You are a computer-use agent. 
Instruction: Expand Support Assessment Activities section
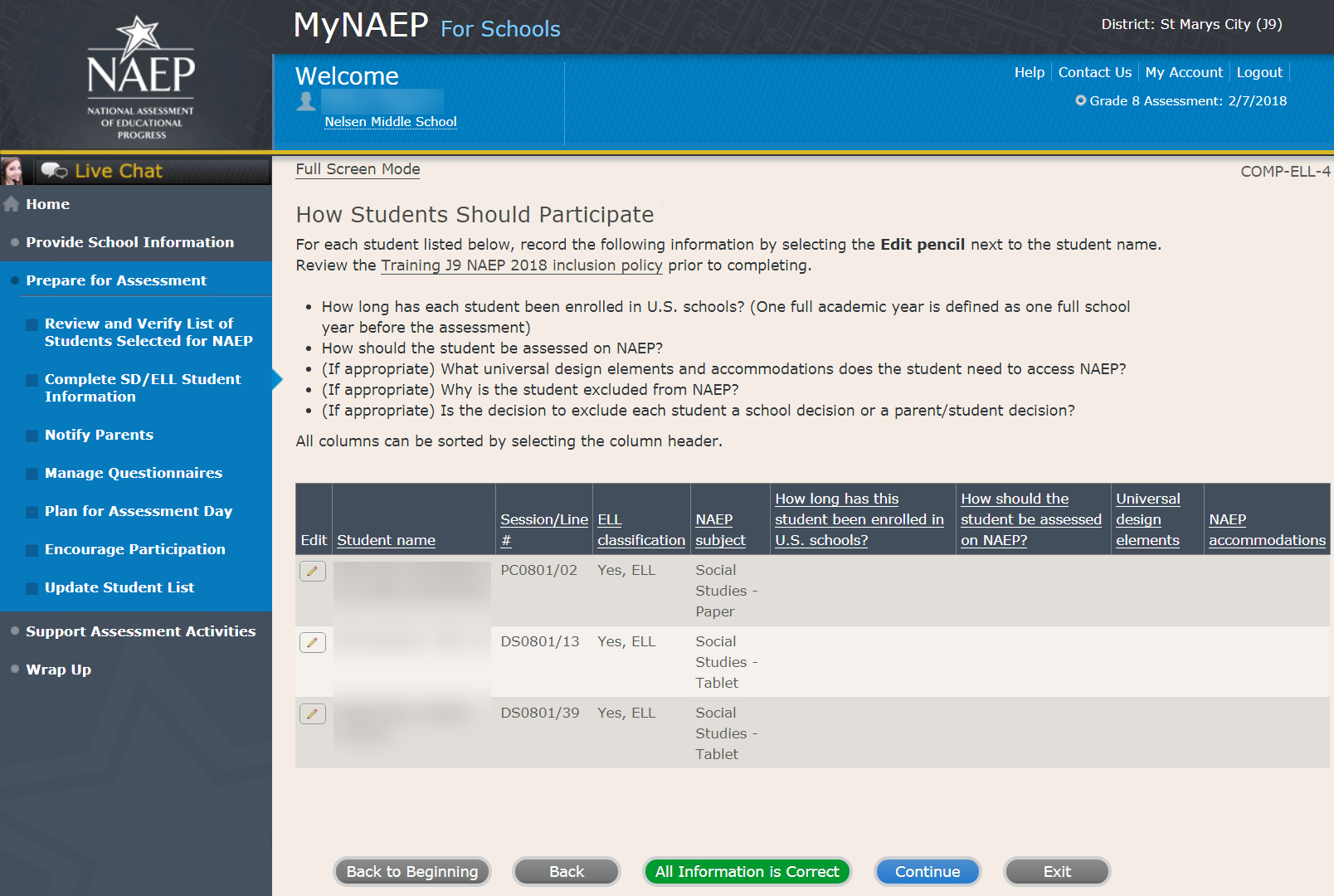tap(141, 631)
